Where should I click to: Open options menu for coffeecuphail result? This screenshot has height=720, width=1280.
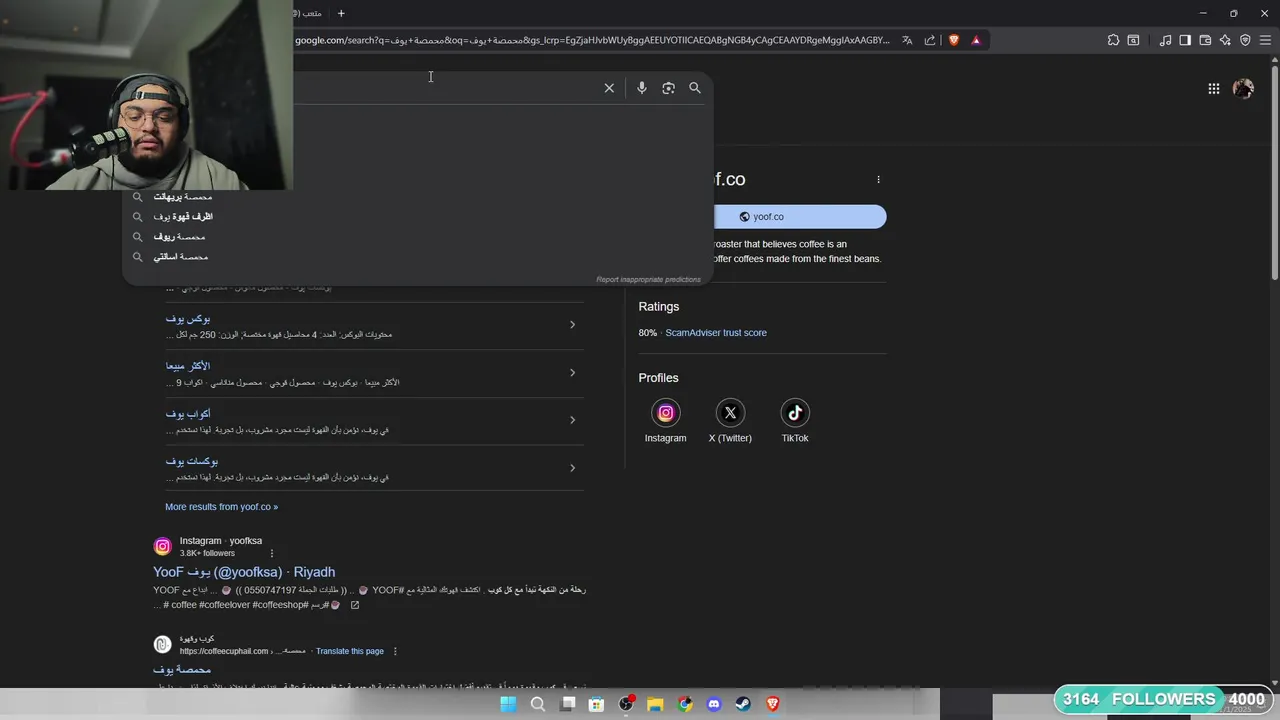[395, 651]
